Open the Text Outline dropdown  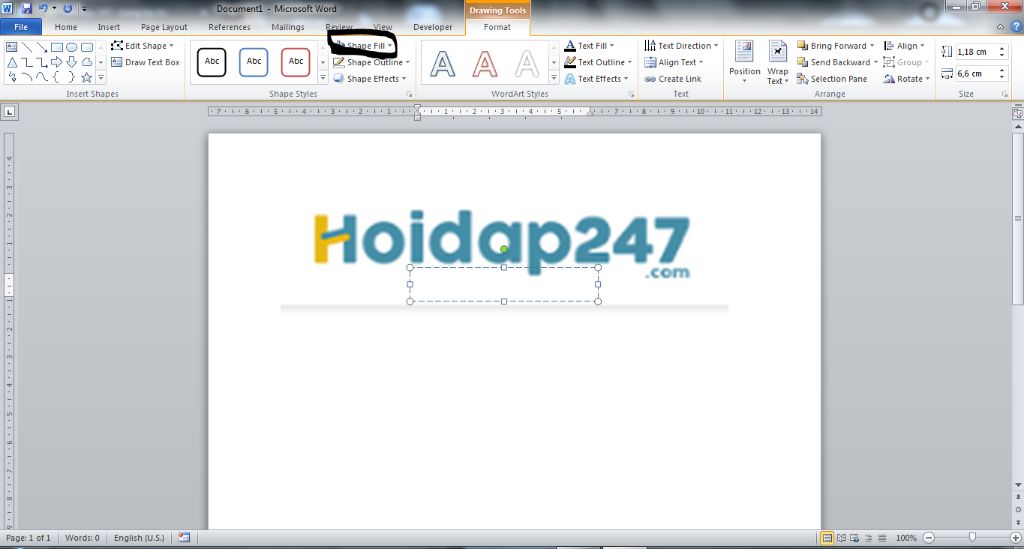[x=598, y=62]
